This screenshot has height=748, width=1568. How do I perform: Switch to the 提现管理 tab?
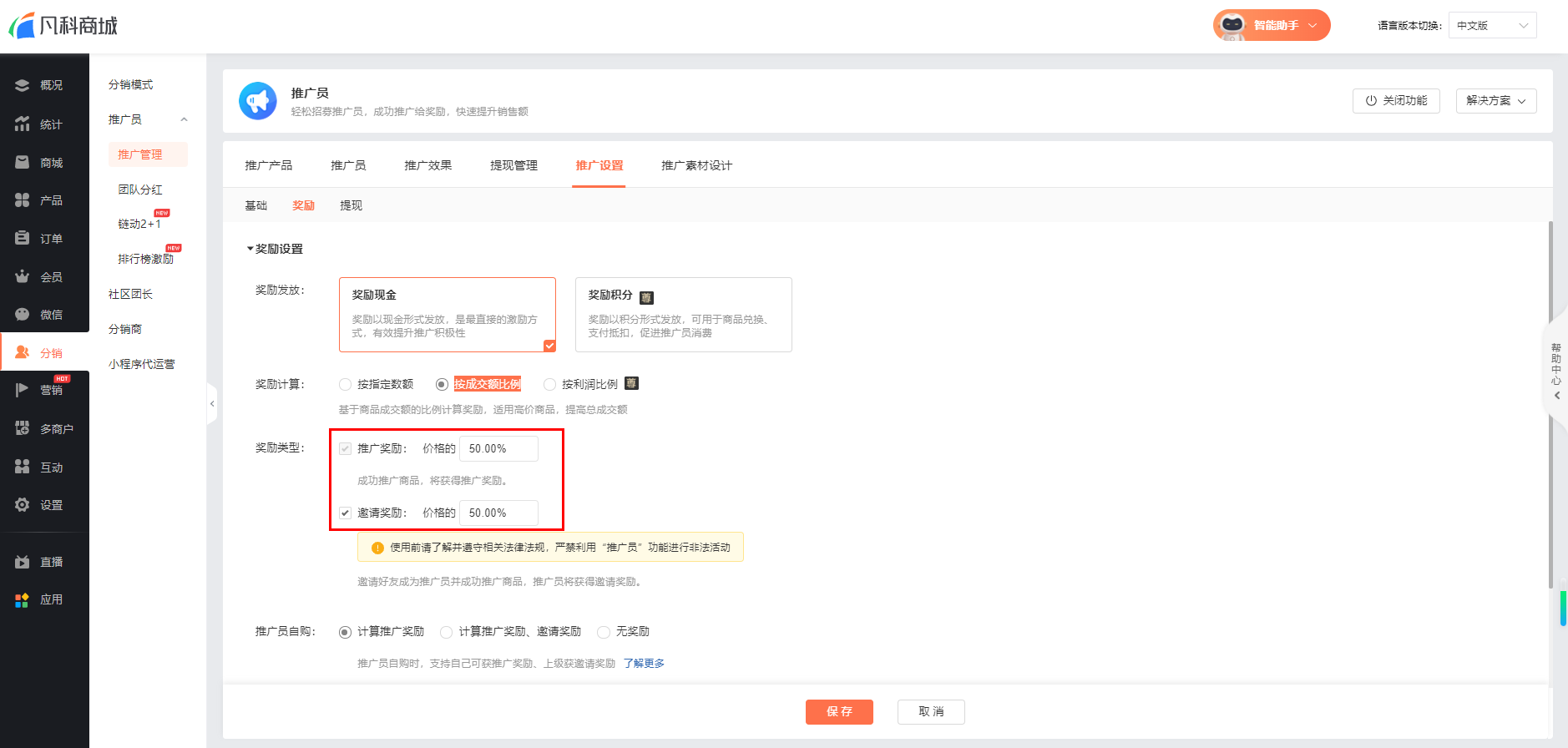[x=514, y=165]
